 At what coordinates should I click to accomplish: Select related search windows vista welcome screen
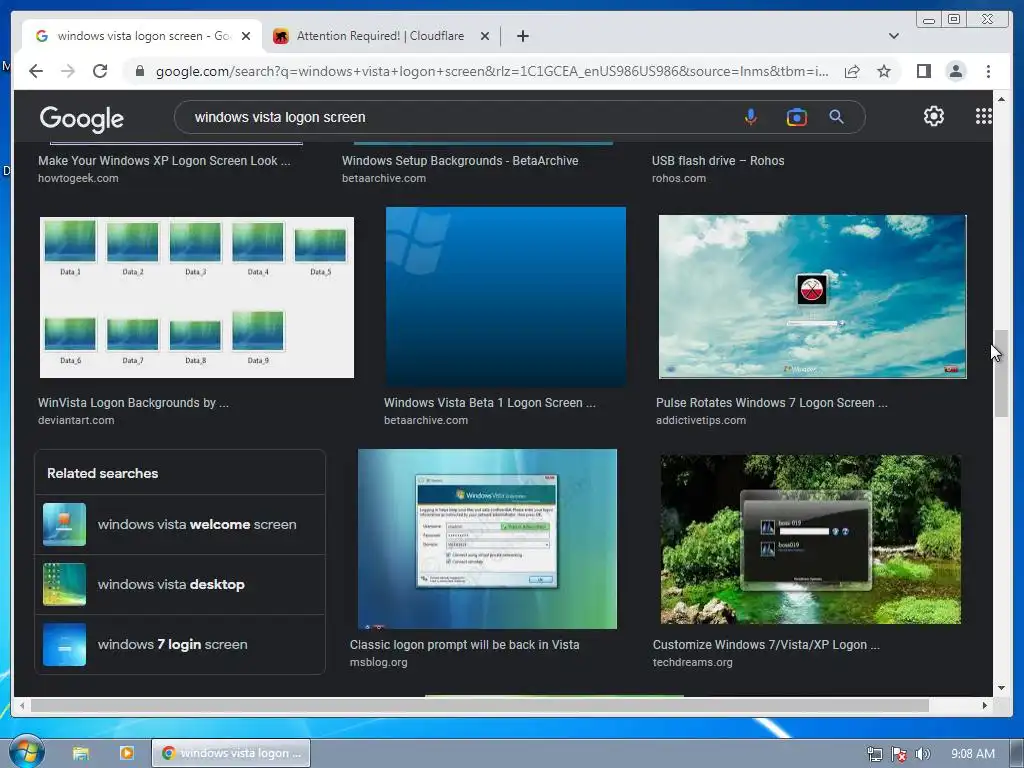pyautogui.click(x=180, y=524)
